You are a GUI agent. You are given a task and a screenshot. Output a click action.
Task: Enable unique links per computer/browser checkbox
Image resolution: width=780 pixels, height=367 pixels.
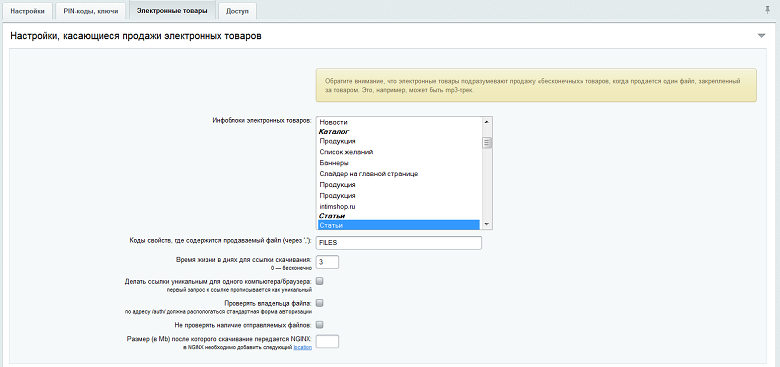click(x=320, y=281)
